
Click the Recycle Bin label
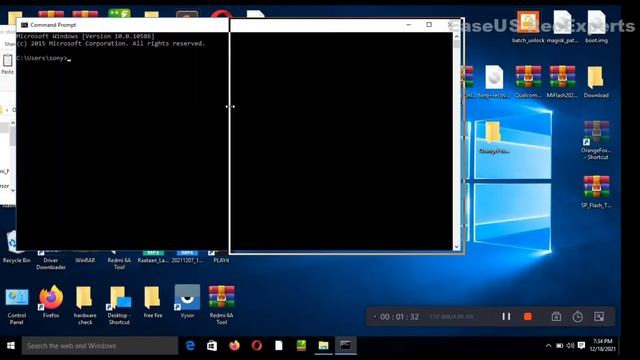17,260
